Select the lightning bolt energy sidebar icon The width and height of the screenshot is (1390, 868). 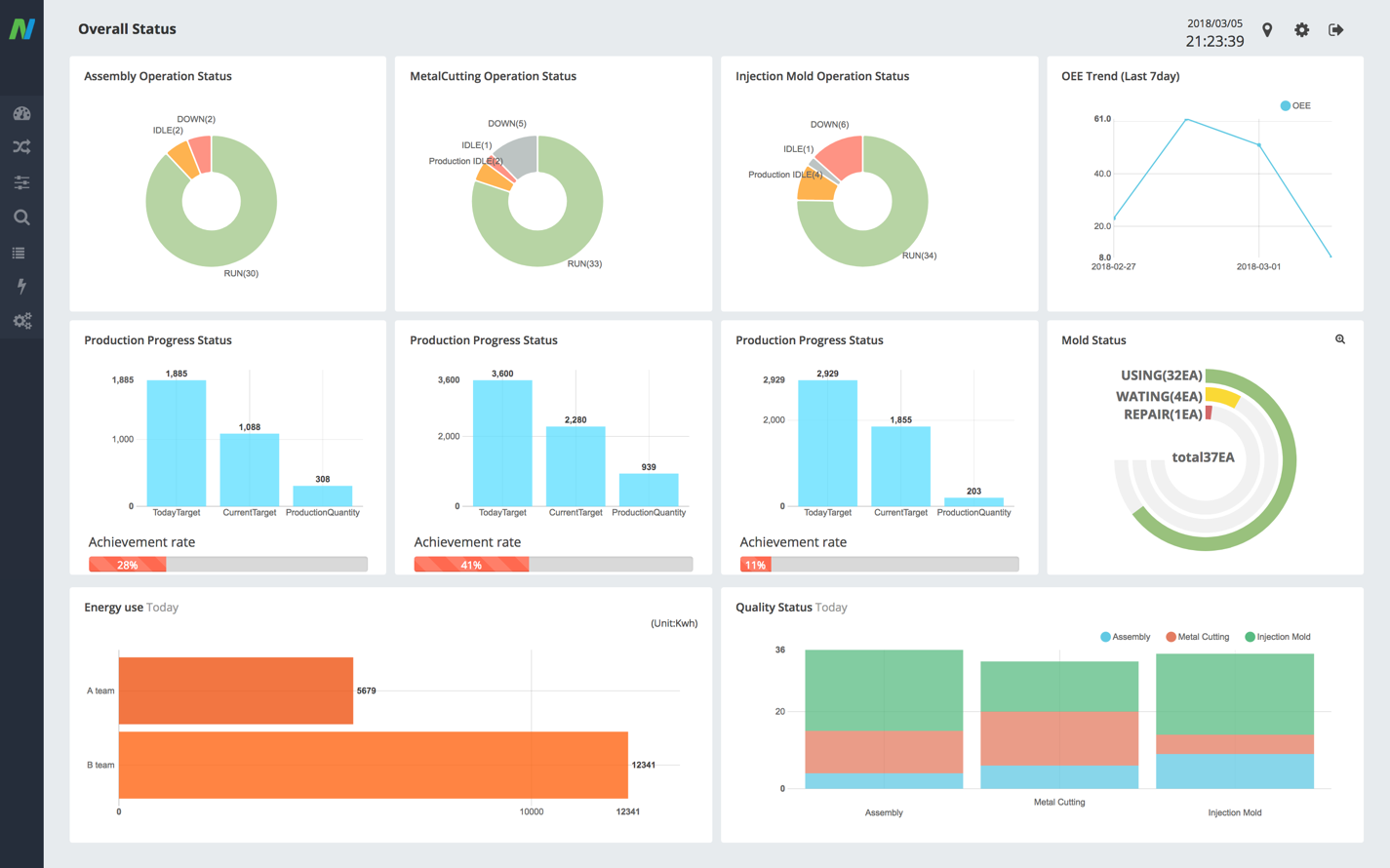pyautogui.click(x=21, y=286)
